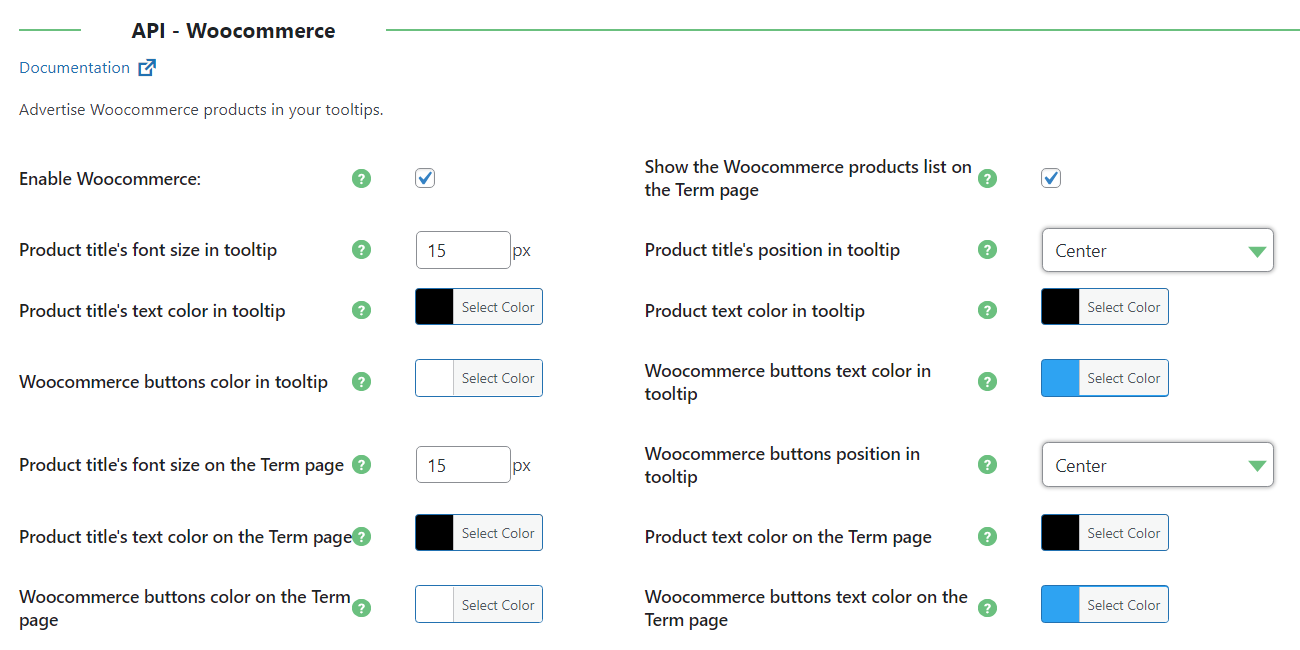Click the blue swatch for buttons text color on the Term page
This screenshot has width=1300, height=650.
pyautogui.click(x=1061, y=604)
